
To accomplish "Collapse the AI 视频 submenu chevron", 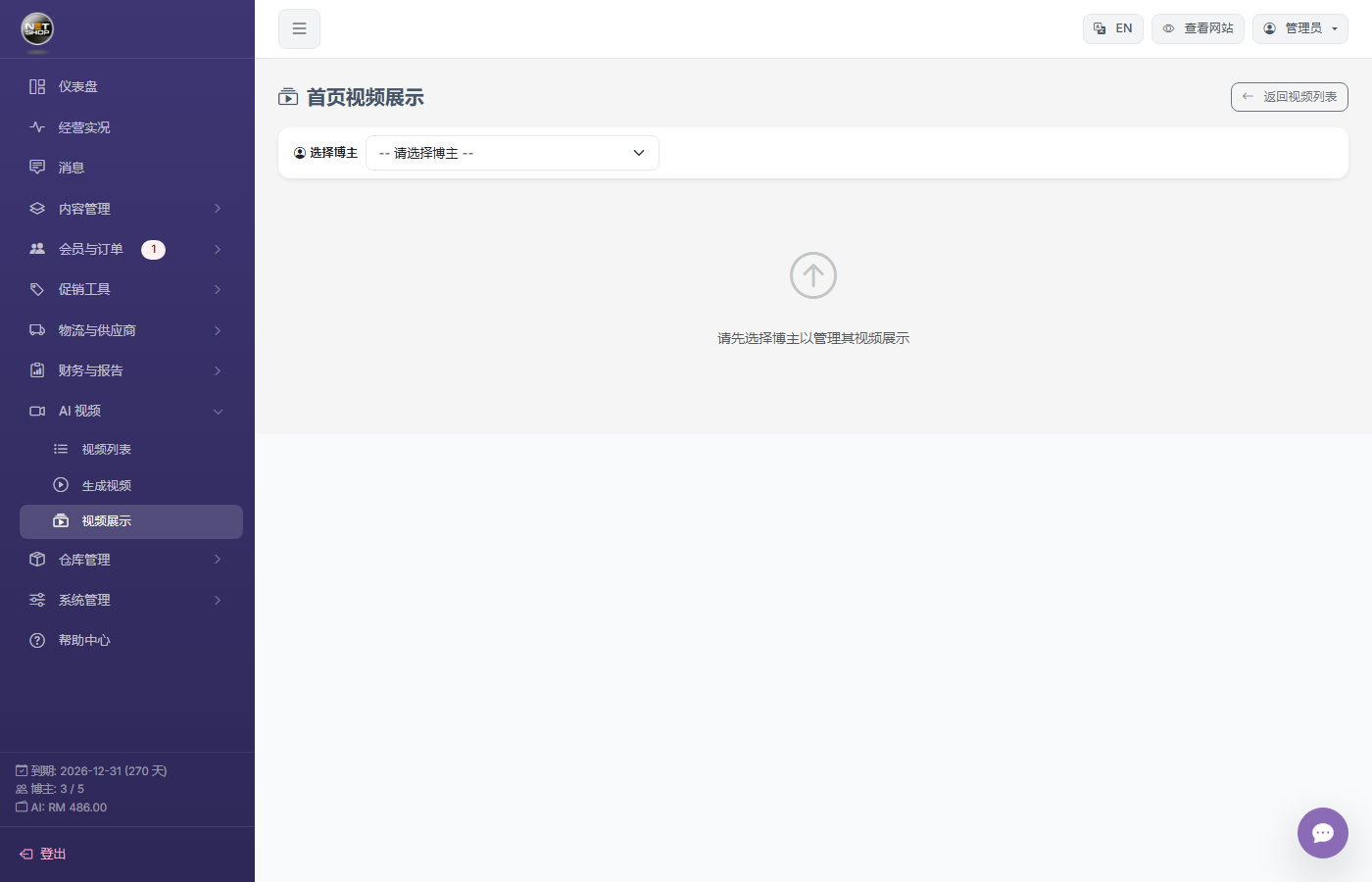I will click(x=218, y=411).
